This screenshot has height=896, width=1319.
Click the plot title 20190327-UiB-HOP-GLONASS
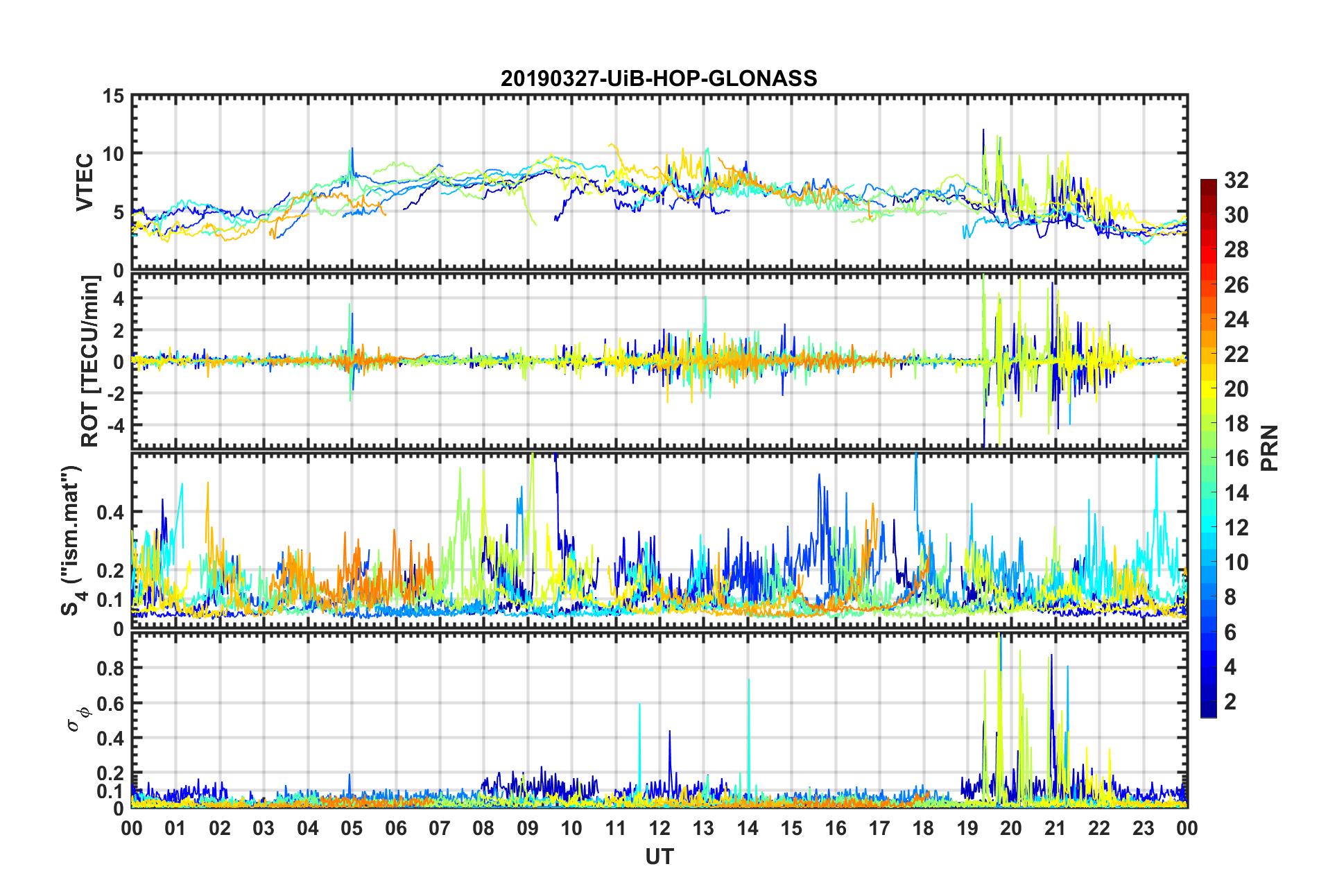(659, 78)
